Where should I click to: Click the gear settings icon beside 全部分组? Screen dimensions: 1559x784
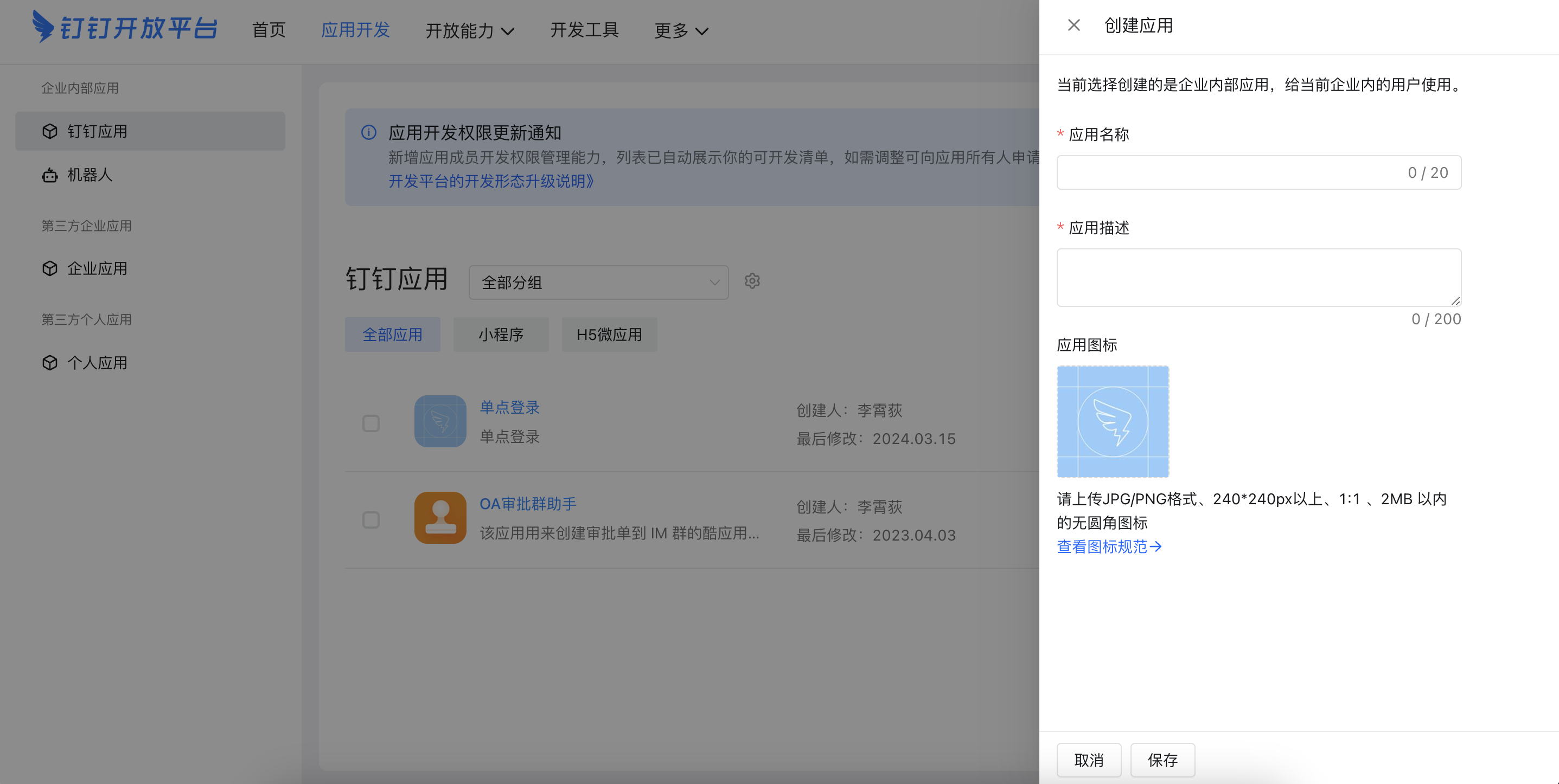[x=752, y=281]
